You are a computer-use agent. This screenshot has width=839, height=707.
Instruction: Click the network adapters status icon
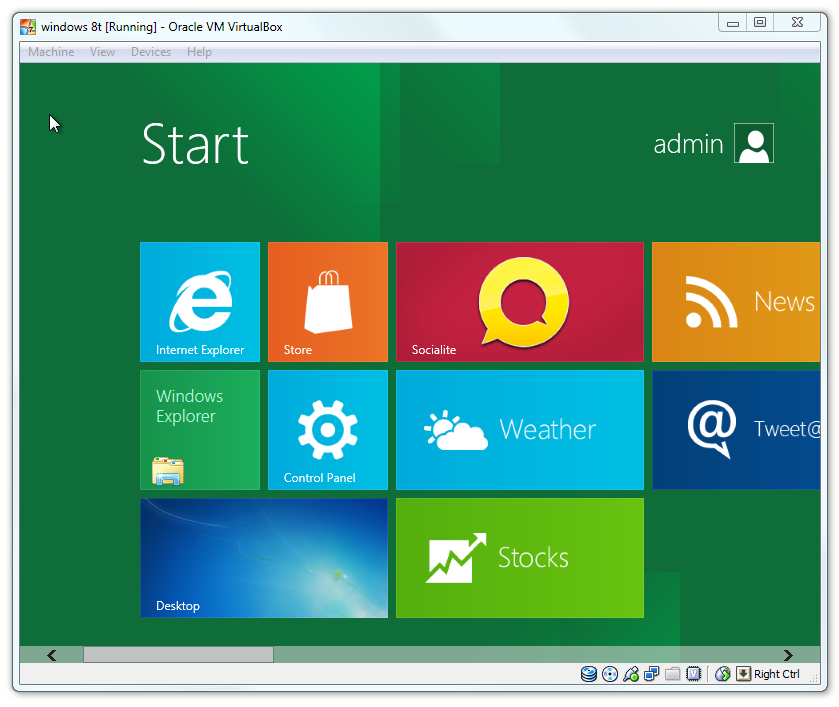pyautogui.click(x=652, y=674)
